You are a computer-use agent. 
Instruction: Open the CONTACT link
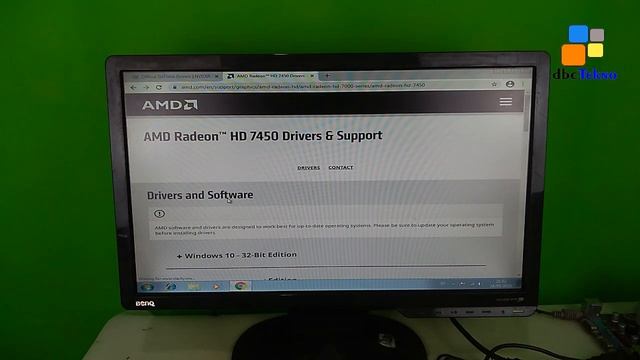click(x=341, y=167)
